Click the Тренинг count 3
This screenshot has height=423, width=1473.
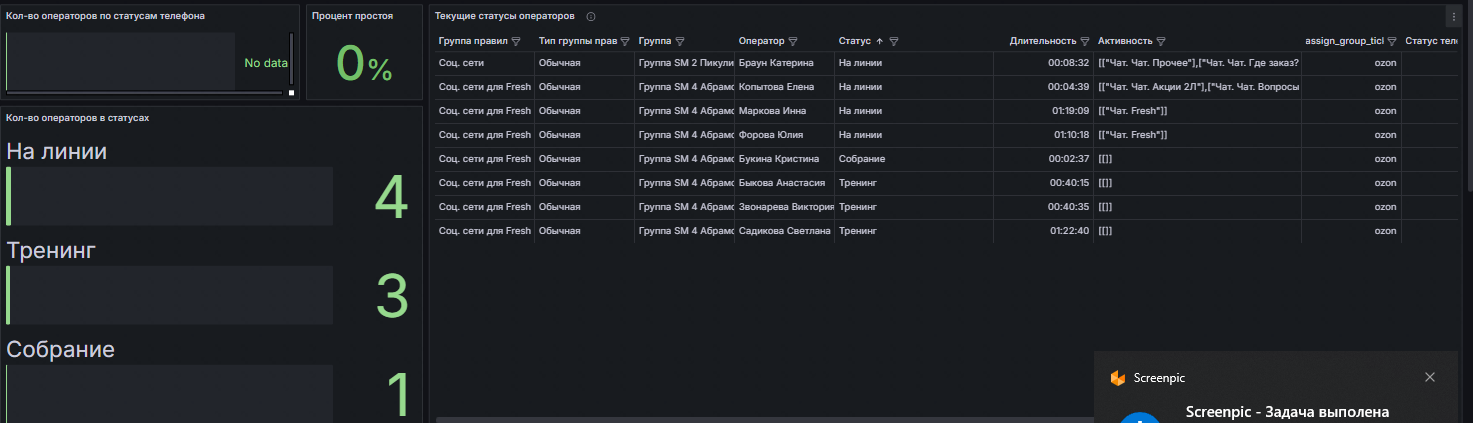[391, 296]
